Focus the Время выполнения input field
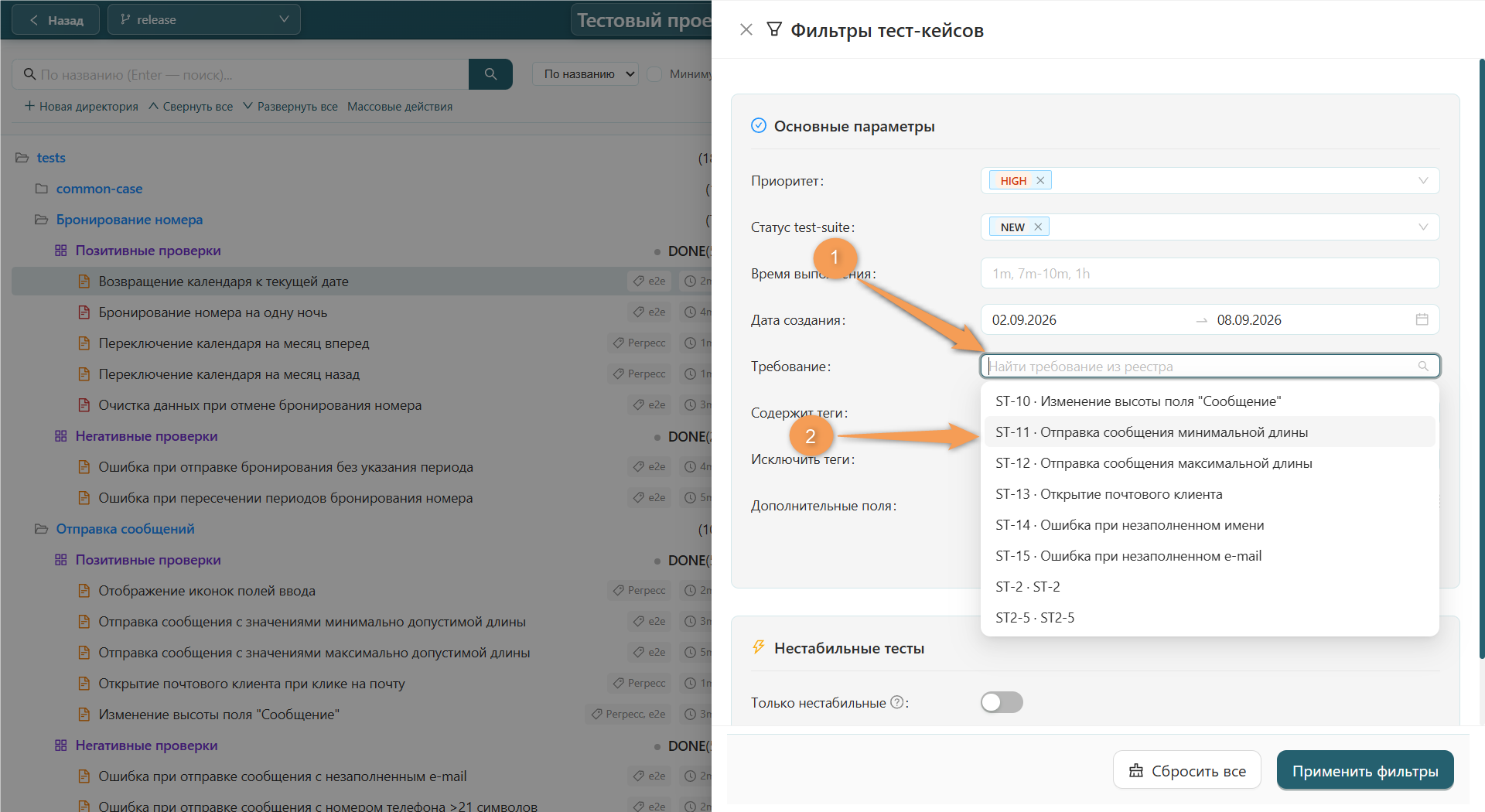 (1210, 273)
